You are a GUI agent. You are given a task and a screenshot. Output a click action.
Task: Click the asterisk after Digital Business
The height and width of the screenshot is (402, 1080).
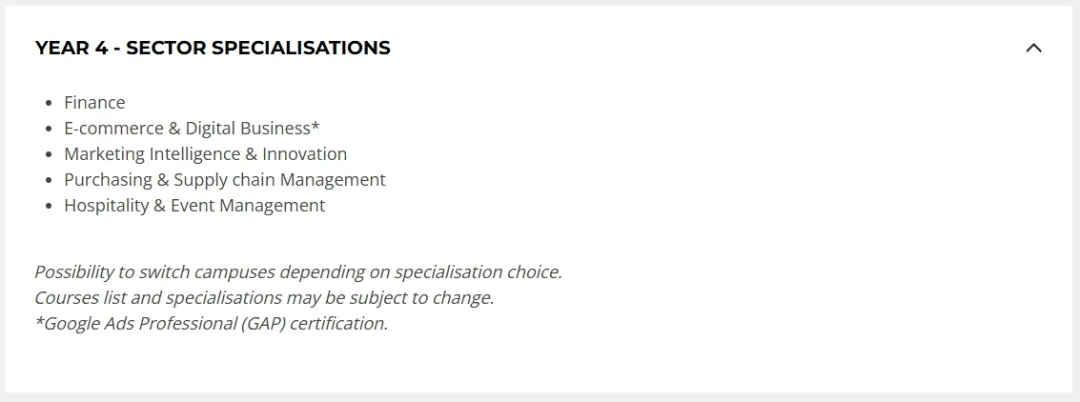click(315, 126)
